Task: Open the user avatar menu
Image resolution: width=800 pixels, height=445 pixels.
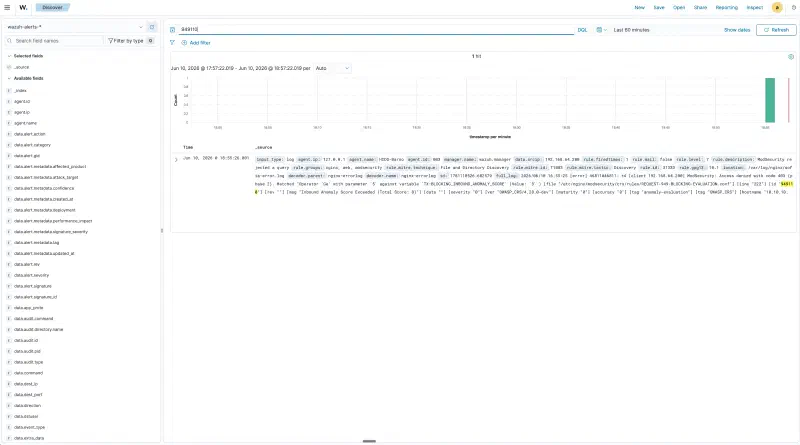Action: coord(777,8)
